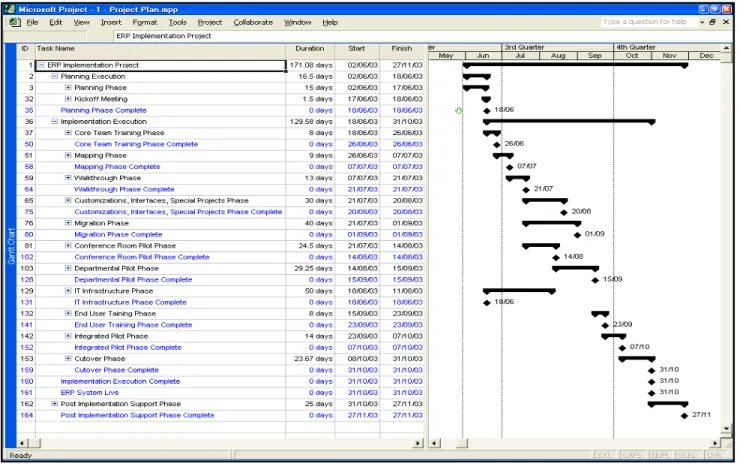
Task: Collapse the ERP Implementation Project summary task
Action: [x=41, y=65]
